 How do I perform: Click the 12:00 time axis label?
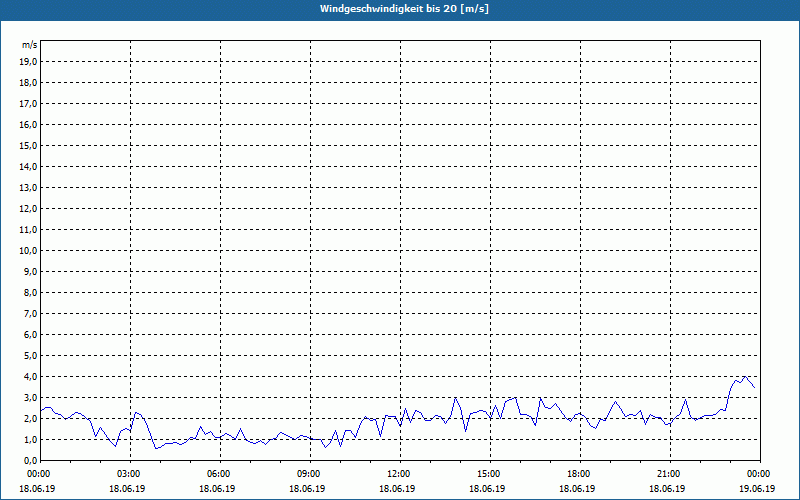click(x=399, y=474)
